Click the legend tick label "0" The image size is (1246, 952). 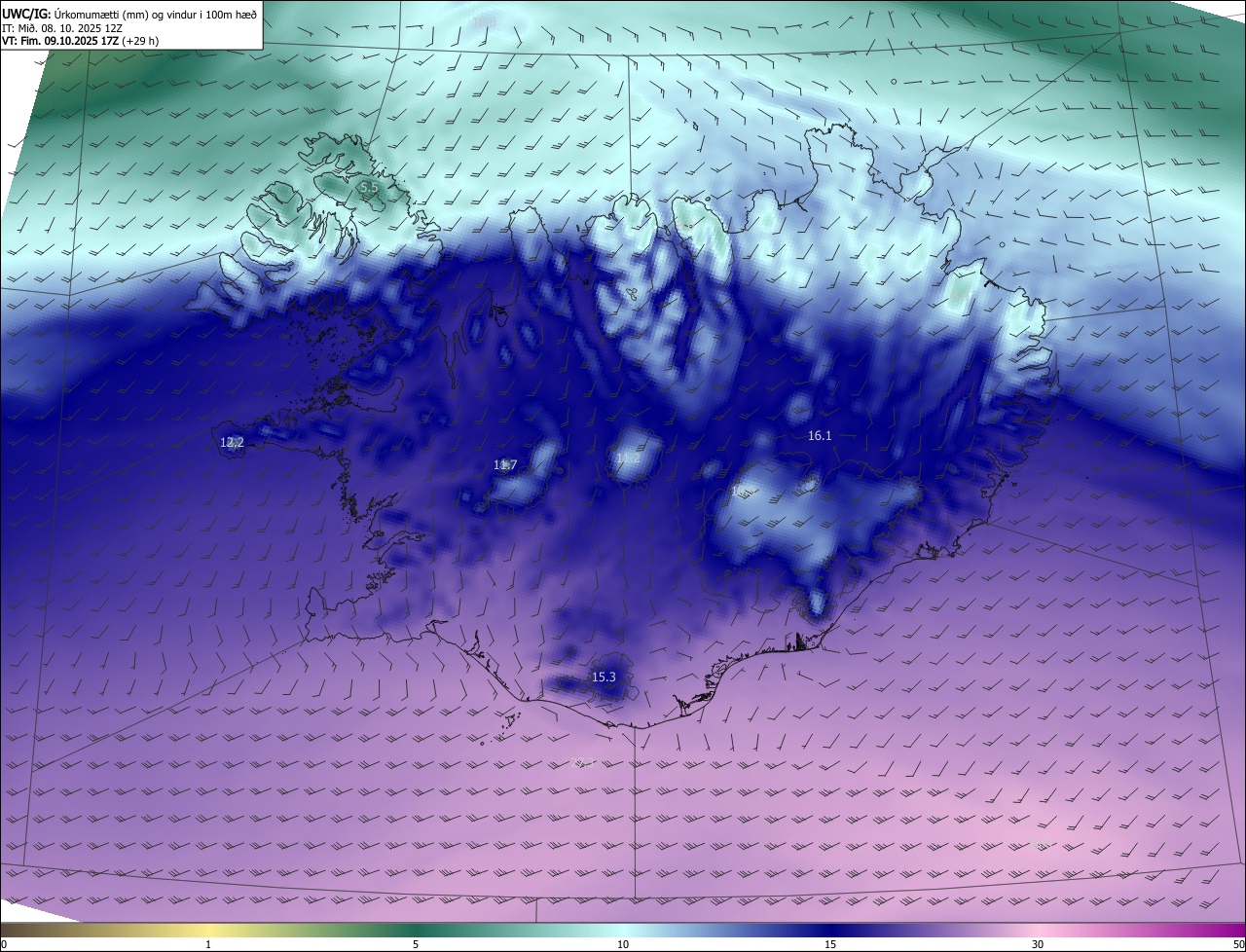tap(4, 944)
